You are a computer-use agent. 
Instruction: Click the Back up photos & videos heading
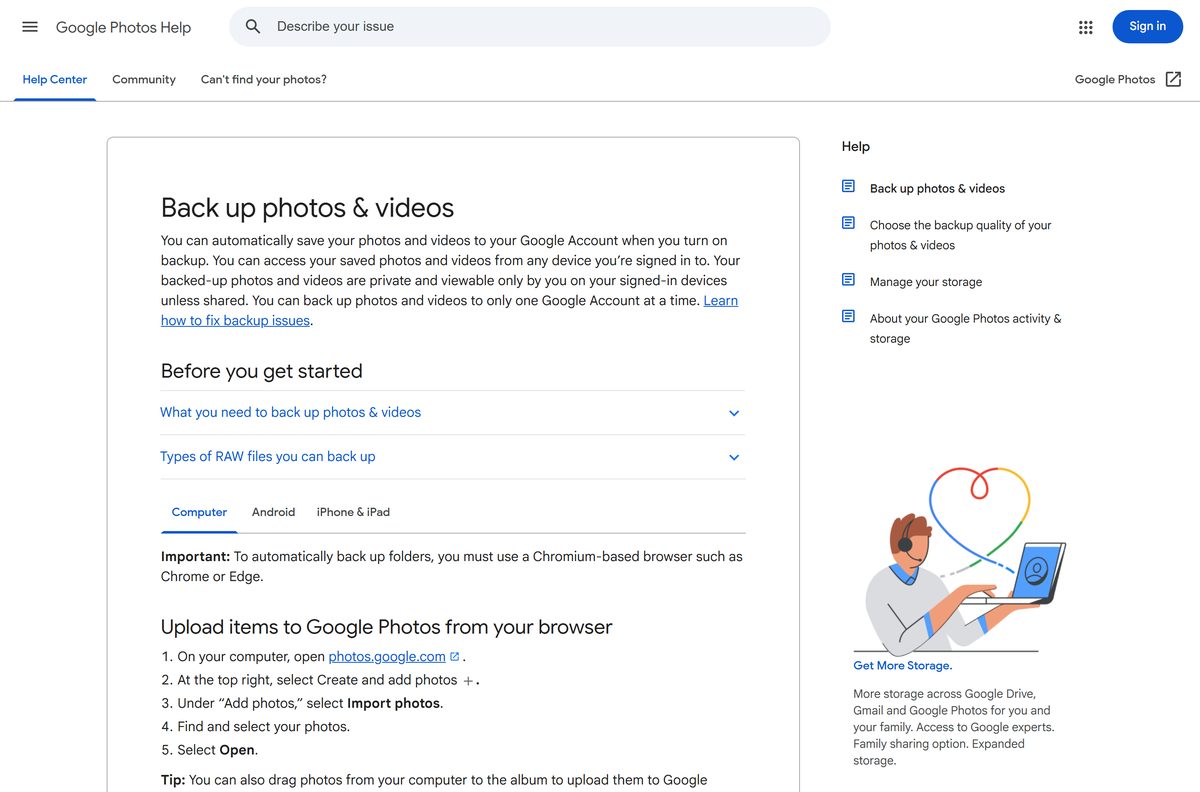(307, 208)
